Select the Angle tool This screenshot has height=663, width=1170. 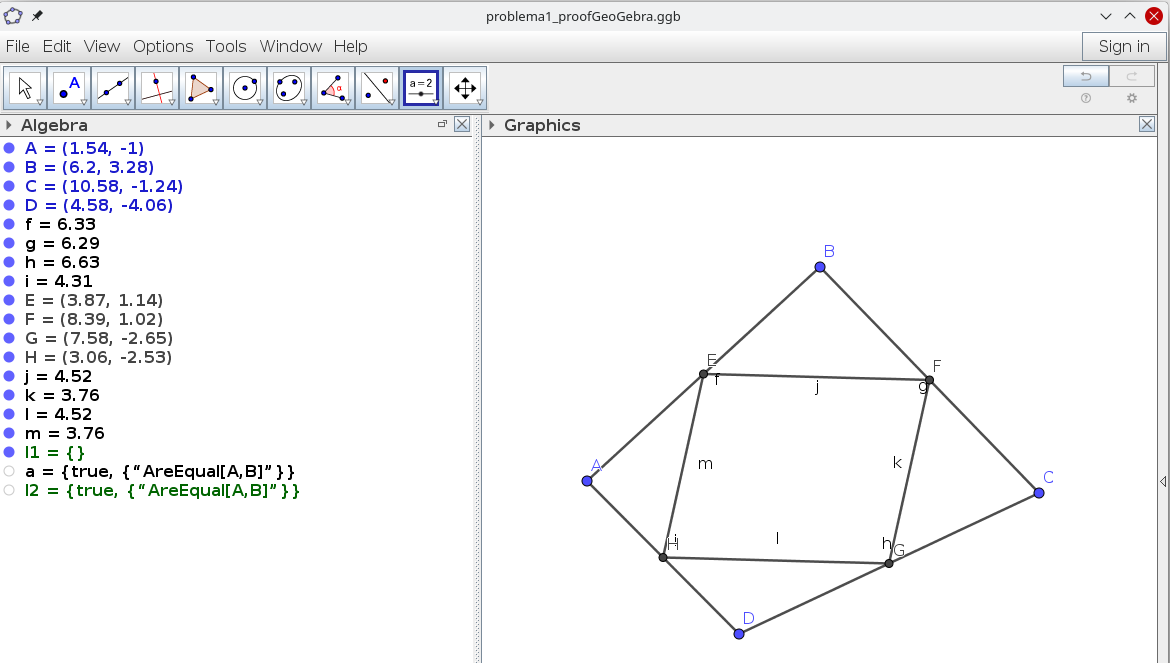coord(333,88)
